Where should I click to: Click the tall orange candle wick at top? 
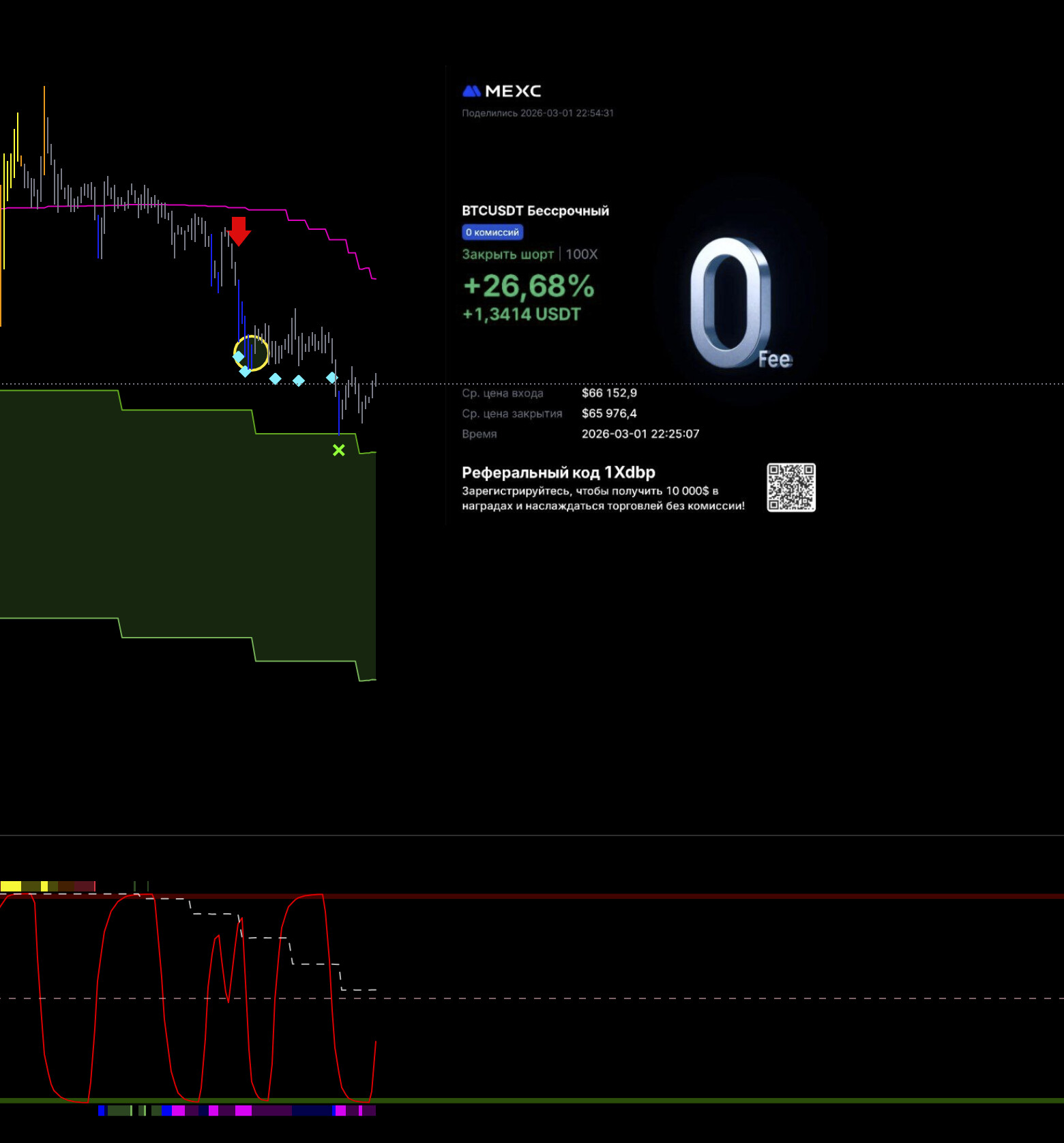coord(44,116)
